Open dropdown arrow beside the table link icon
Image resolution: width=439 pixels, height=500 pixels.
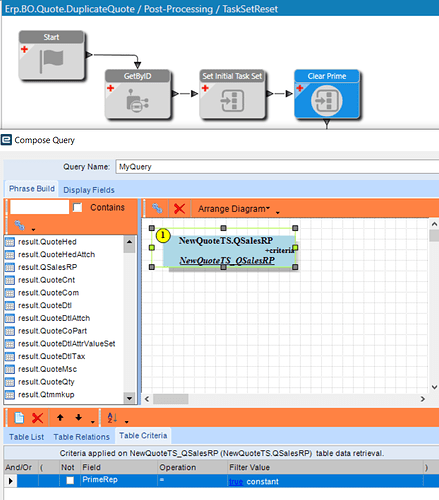click(x=33, y=229)
